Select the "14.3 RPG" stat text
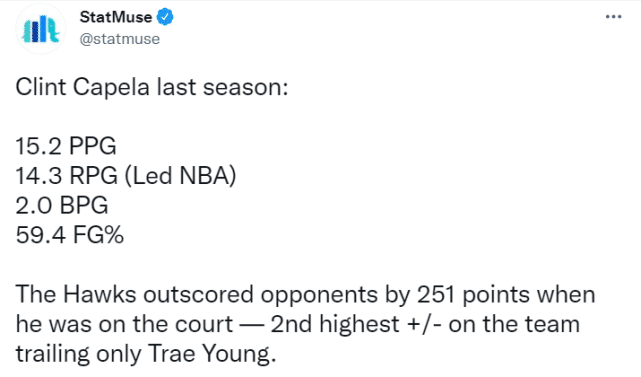The width and height of the screenshot is (641, 377). pyautogui.click(x=67, y=176)
